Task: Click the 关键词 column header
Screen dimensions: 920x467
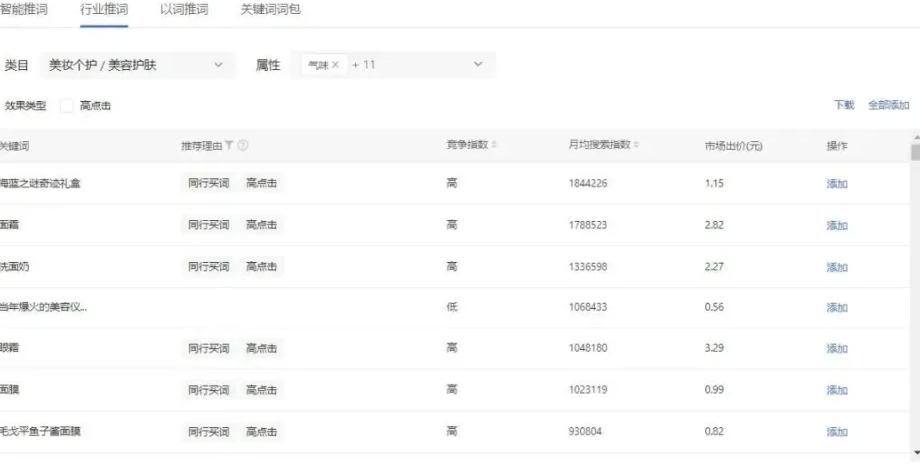Action: click(x=14, y=145)
